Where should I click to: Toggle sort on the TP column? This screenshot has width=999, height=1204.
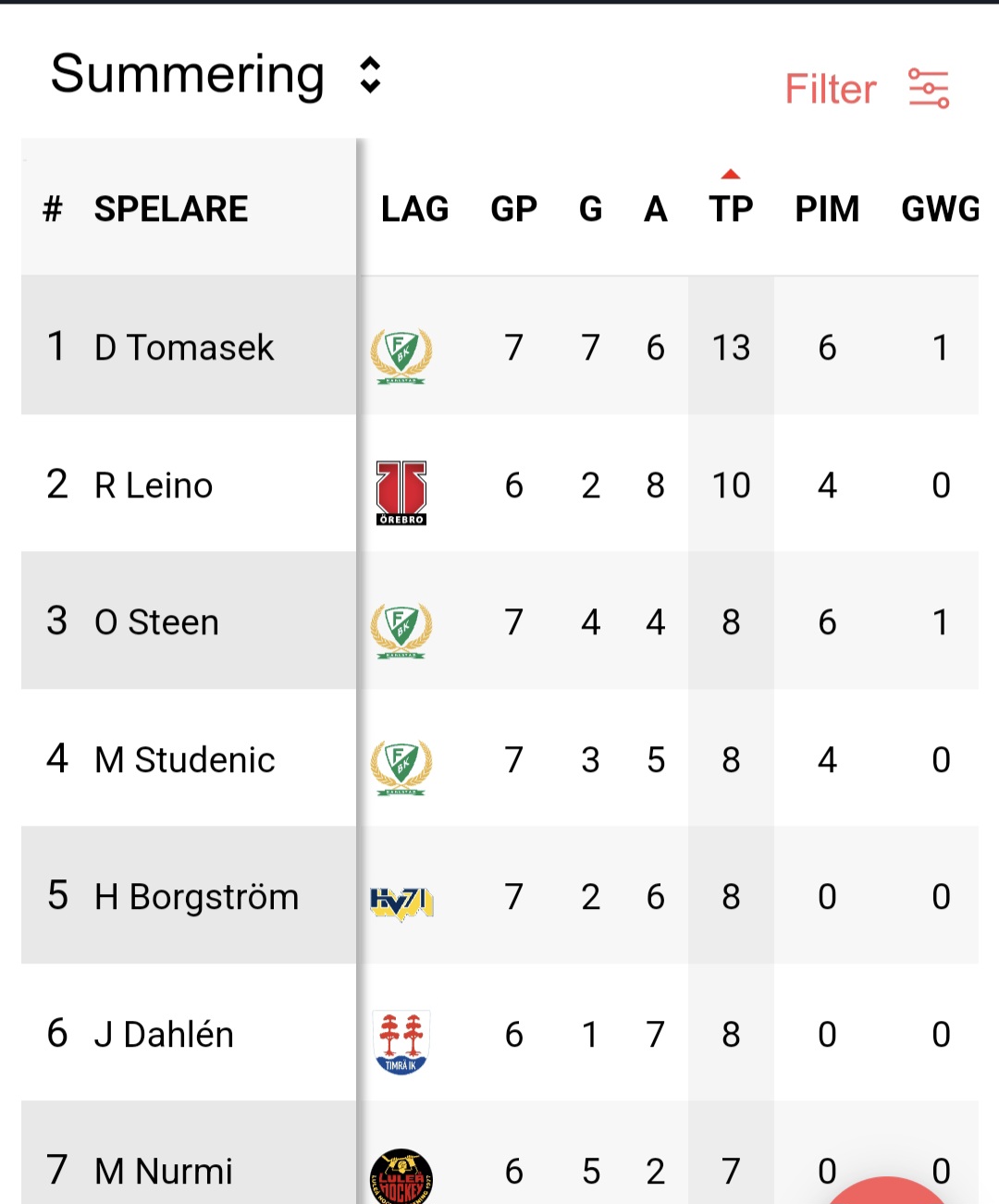coord(731,208)
